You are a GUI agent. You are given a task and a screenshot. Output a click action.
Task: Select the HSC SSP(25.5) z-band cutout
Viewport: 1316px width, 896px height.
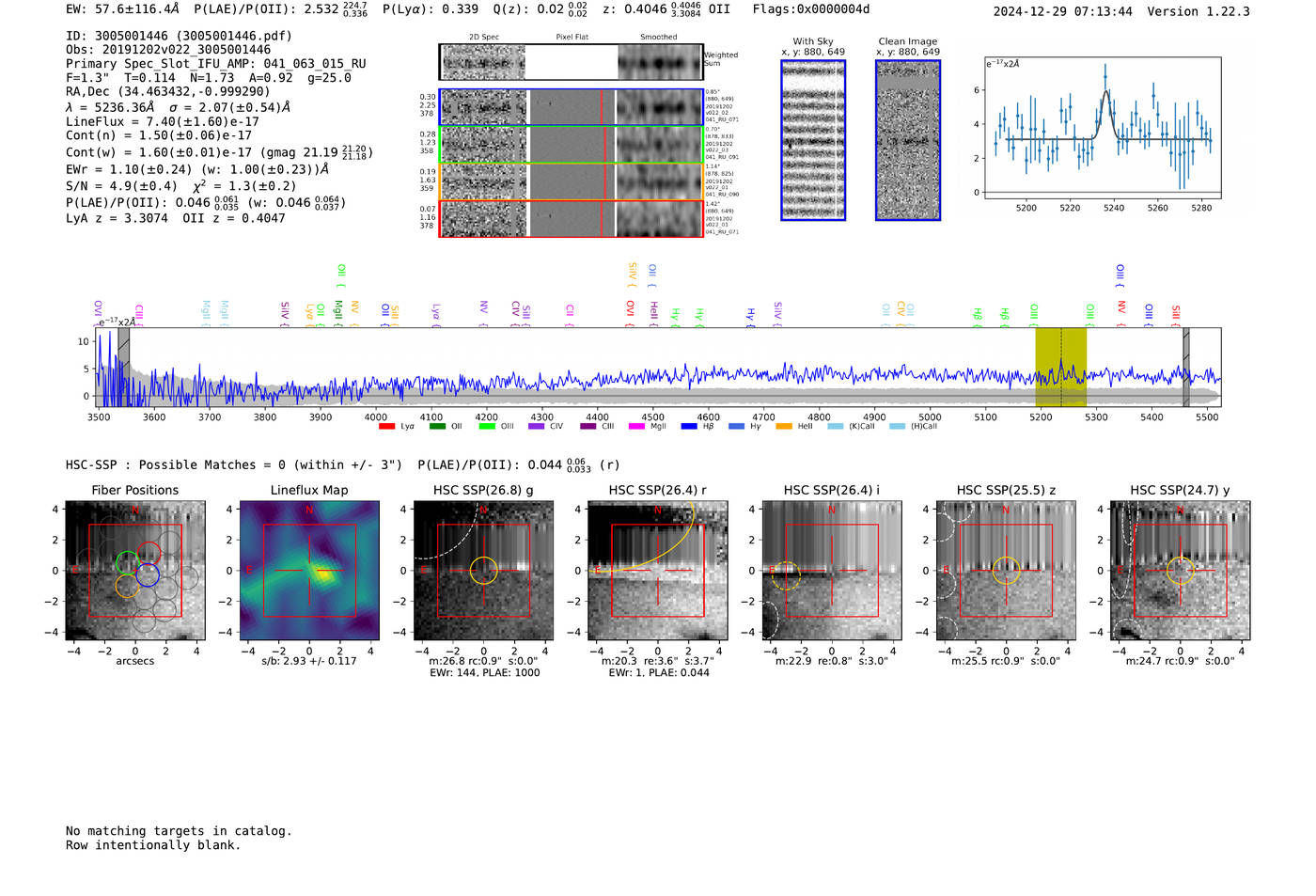click(x=1006, y=571)
